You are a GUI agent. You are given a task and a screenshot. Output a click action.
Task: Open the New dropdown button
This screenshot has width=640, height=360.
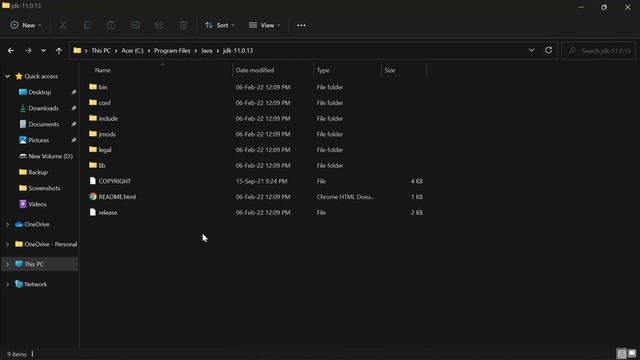pyautogui.click(x=26, y=25)
